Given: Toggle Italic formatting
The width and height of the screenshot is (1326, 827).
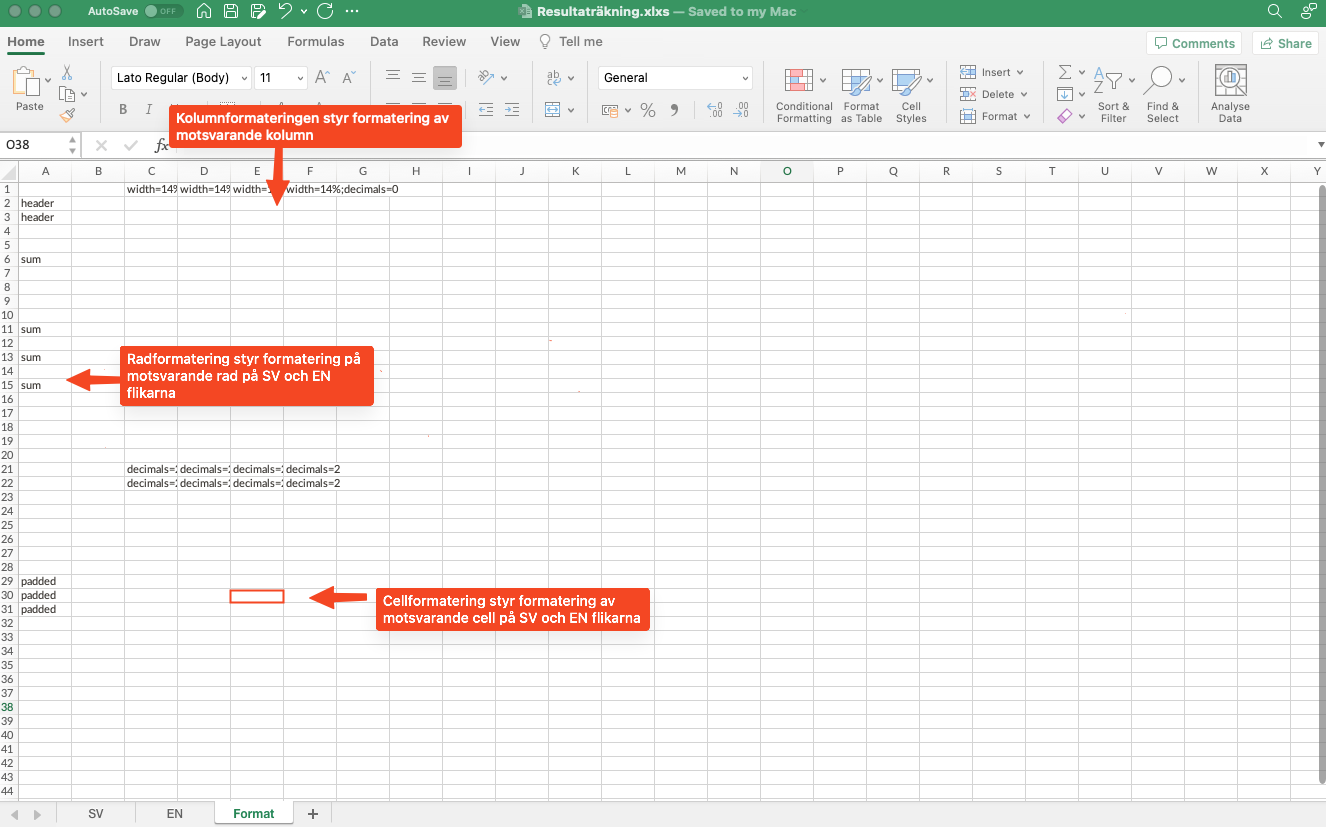Looking at the screenshot, I should [x=148, y=111].
